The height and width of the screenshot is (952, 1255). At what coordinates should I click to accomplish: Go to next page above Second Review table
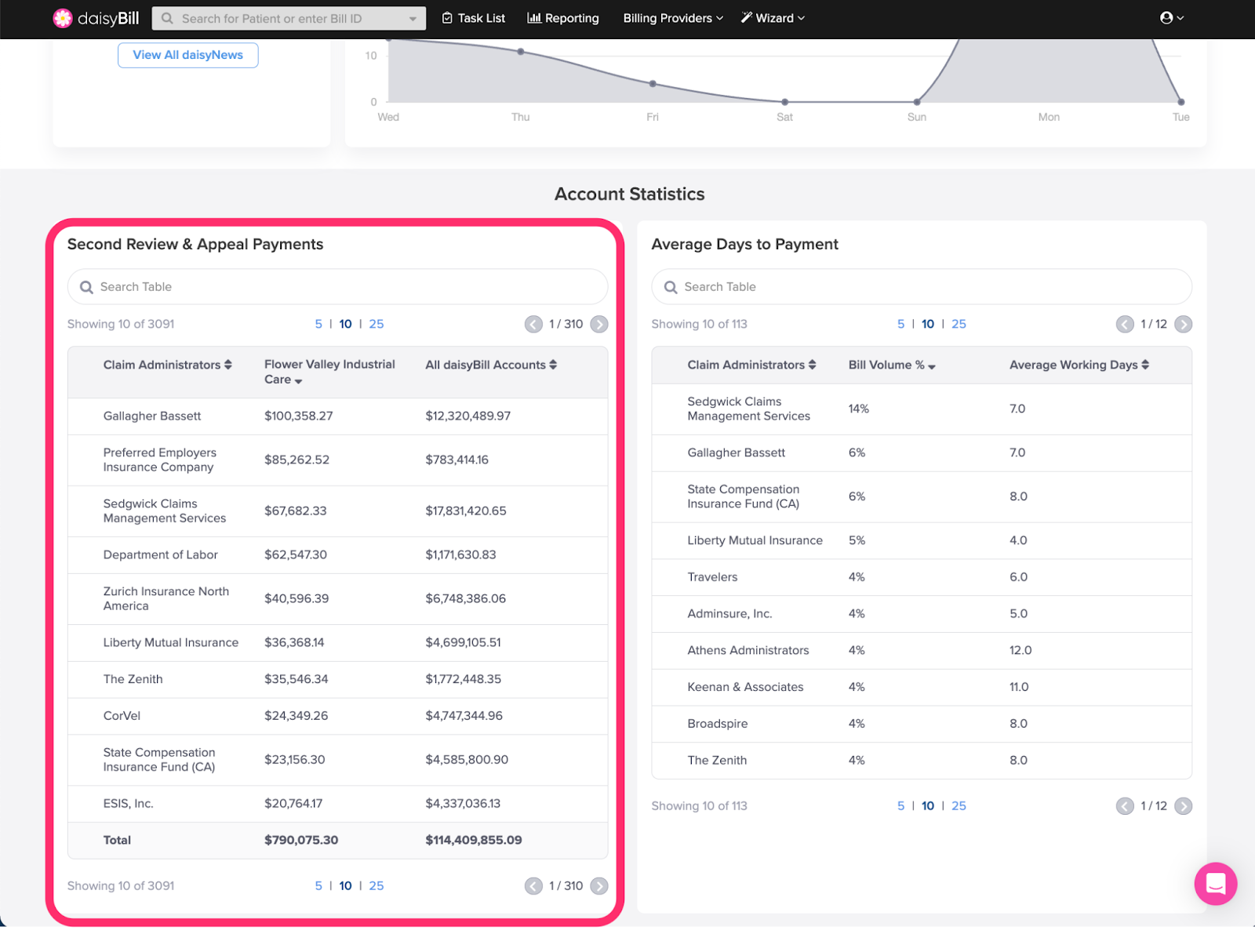(599, 324)
